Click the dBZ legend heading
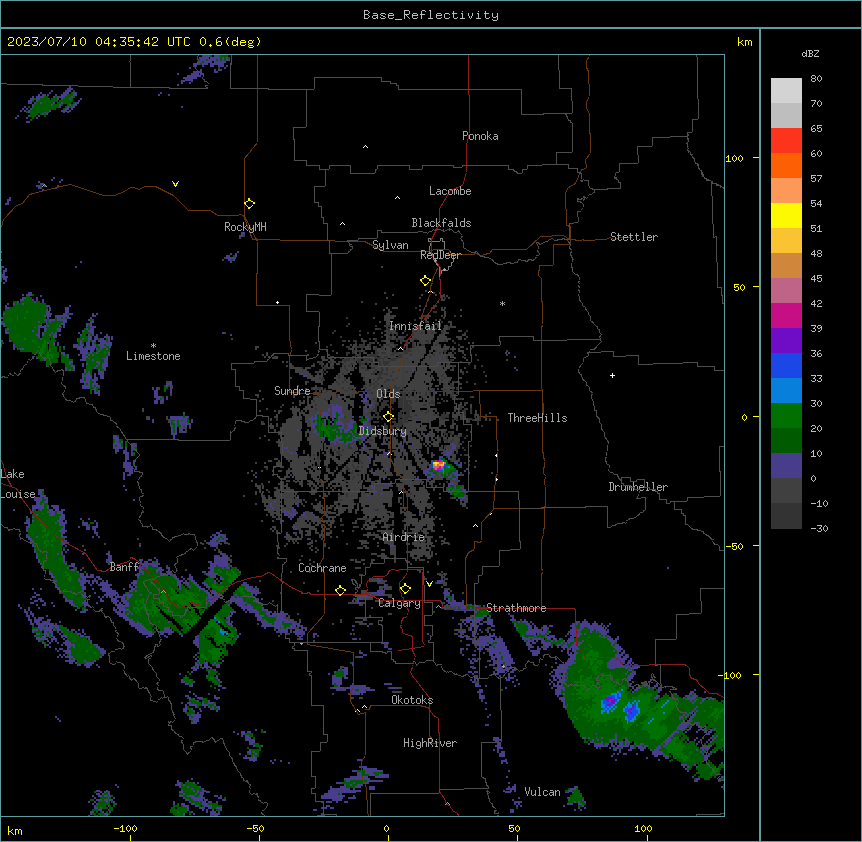 pyautogui.click(x=810, y=53)
